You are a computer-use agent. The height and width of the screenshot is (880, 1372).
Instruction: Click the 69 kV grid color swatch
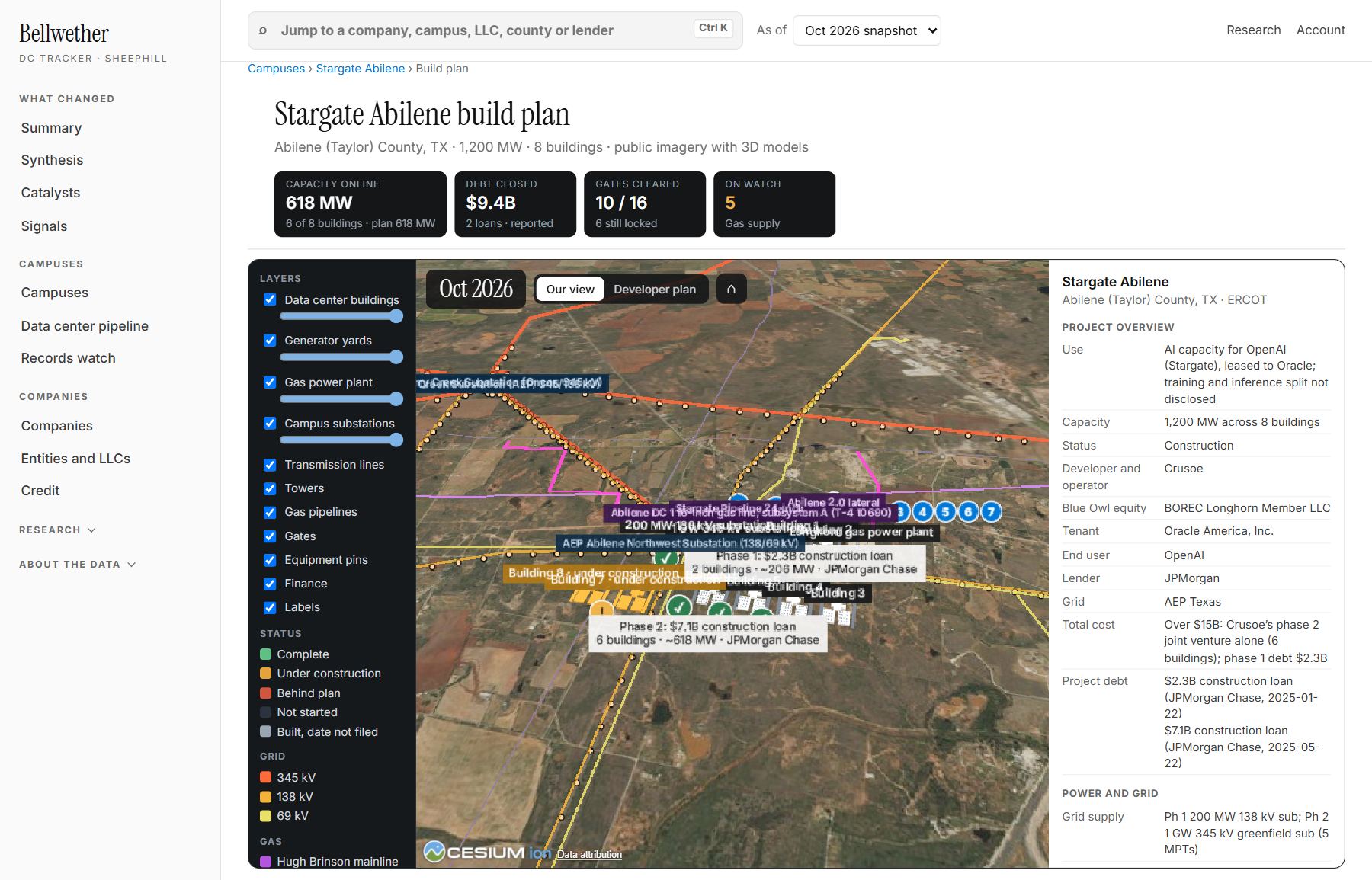(x=266, y=816)
